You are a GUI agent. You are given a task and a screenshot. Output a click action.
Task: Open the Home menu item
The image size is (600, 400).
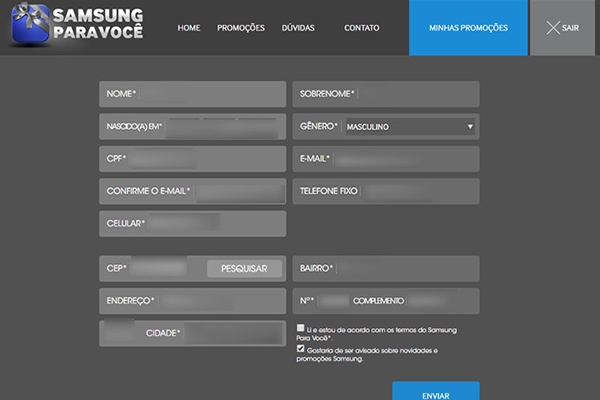coord(189,28)
